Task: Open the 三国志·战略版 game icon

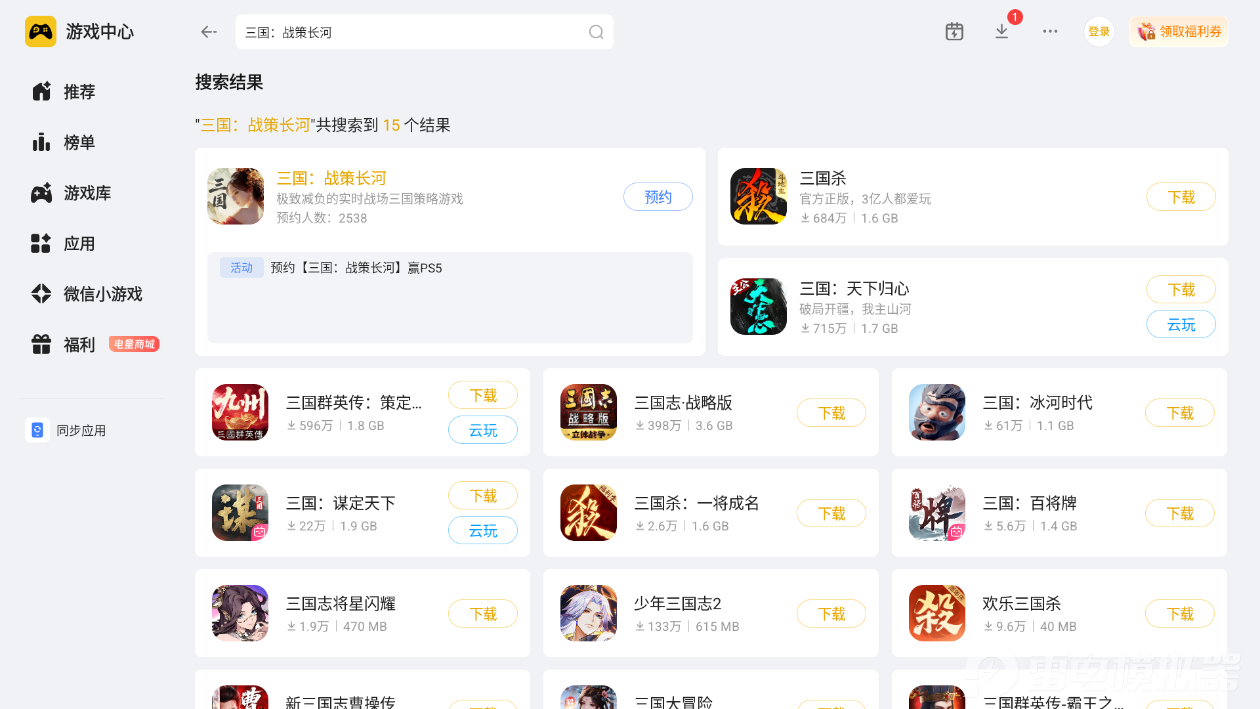Action: pos(589,412)
